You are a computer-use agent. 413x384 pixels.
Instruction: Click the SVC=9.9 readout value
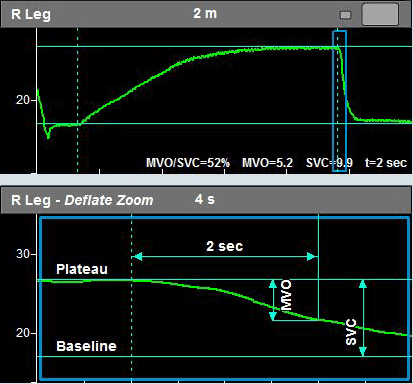click(329, 163)
